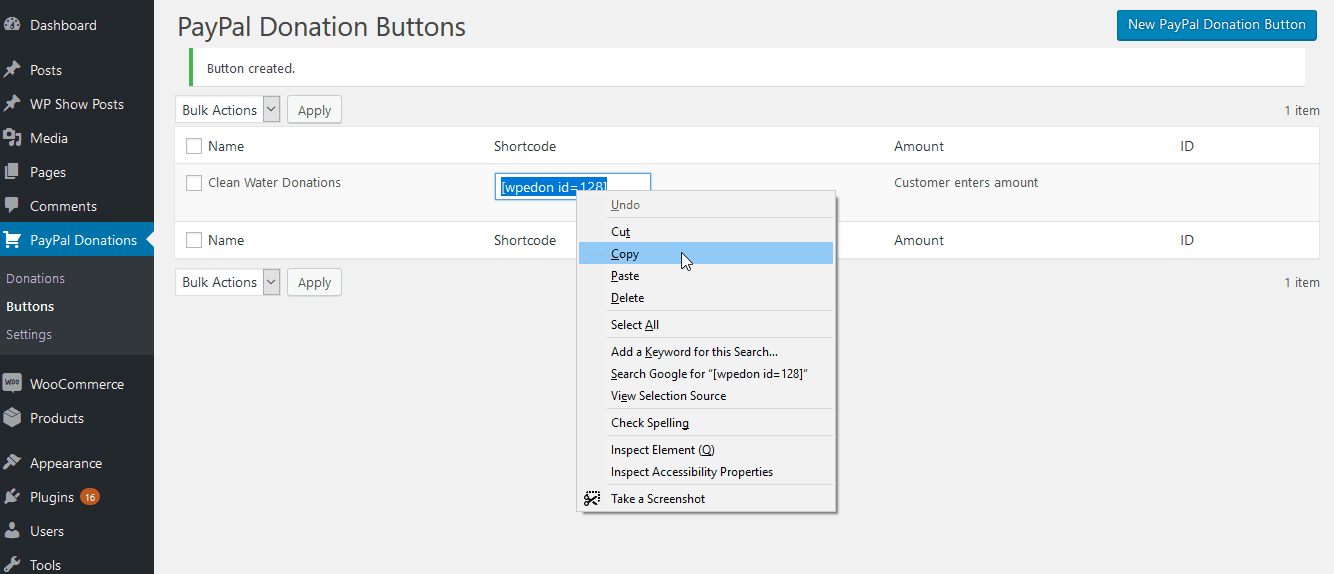Screen dimensions: 1334x574
Task: Click the Dashboard gauge icon
Action: pos(12,25)
